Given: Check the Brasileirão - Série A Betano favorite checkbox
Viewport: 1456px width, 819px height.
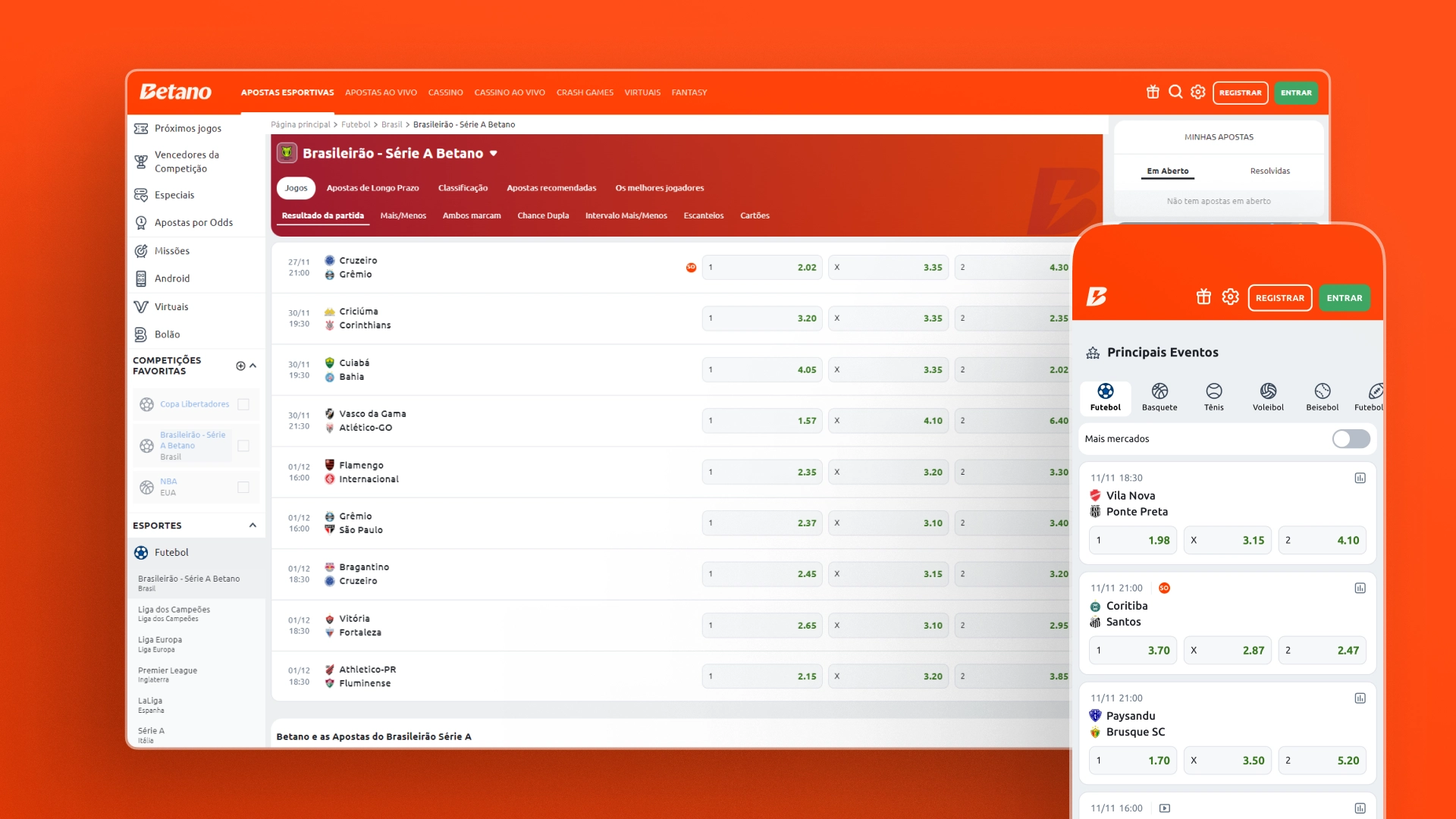Looking at the screenshot, I should 243,446.
